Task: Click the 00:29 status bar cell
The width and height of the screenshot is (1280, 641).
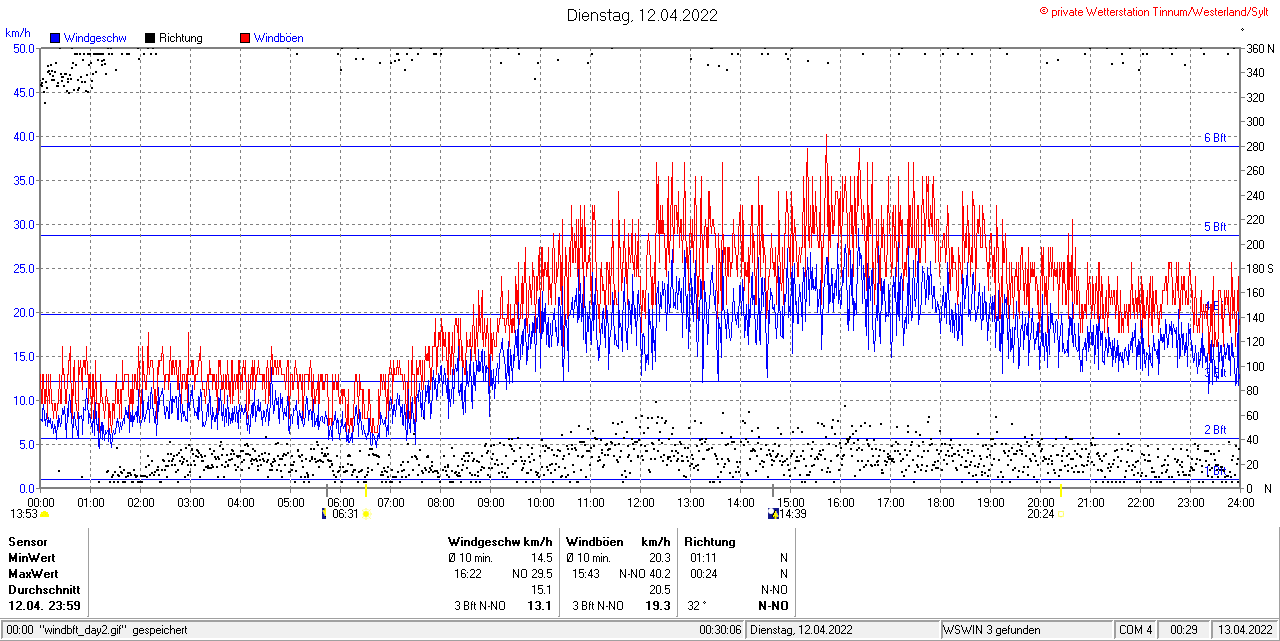Action: (1184, 630)
